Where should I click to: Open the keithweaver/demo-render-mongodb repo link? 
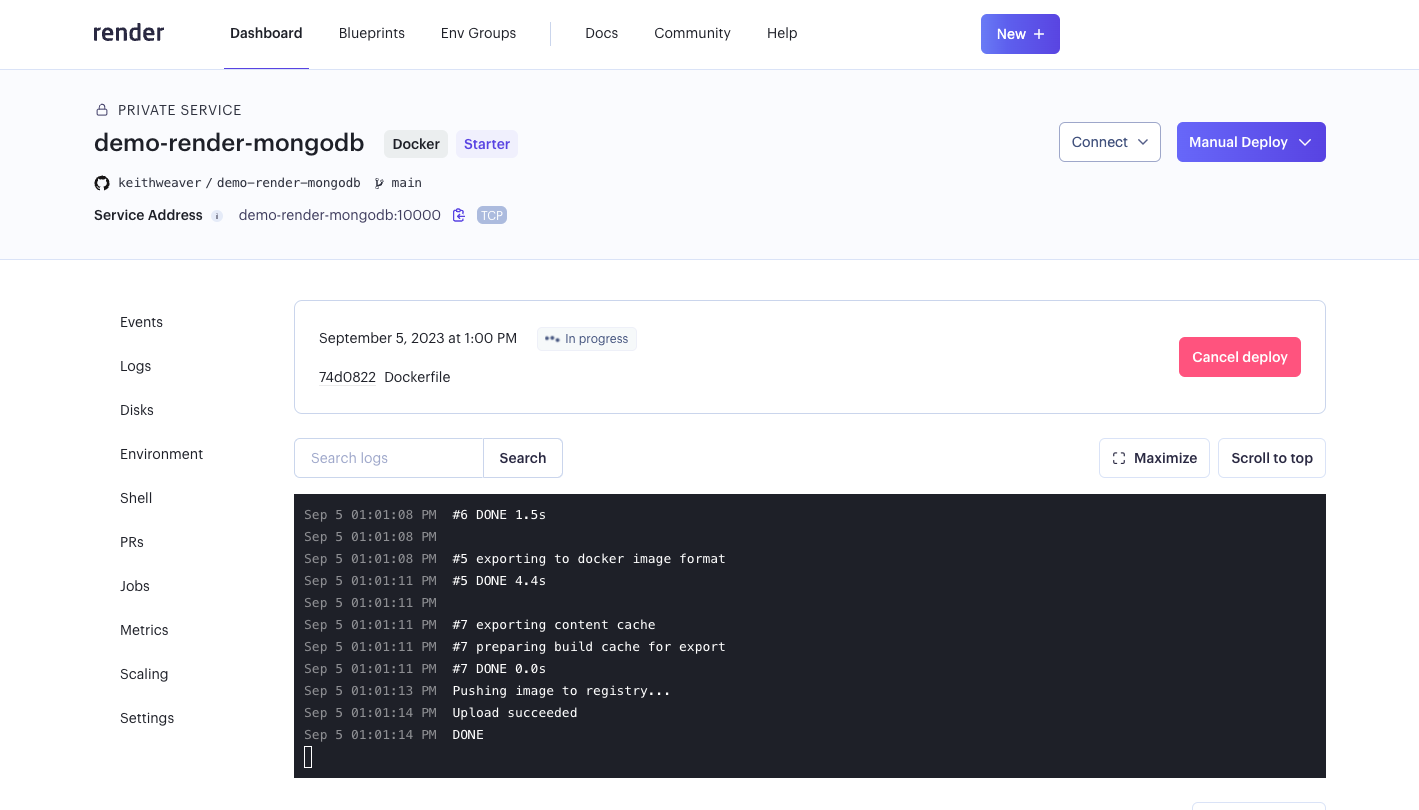239,183
